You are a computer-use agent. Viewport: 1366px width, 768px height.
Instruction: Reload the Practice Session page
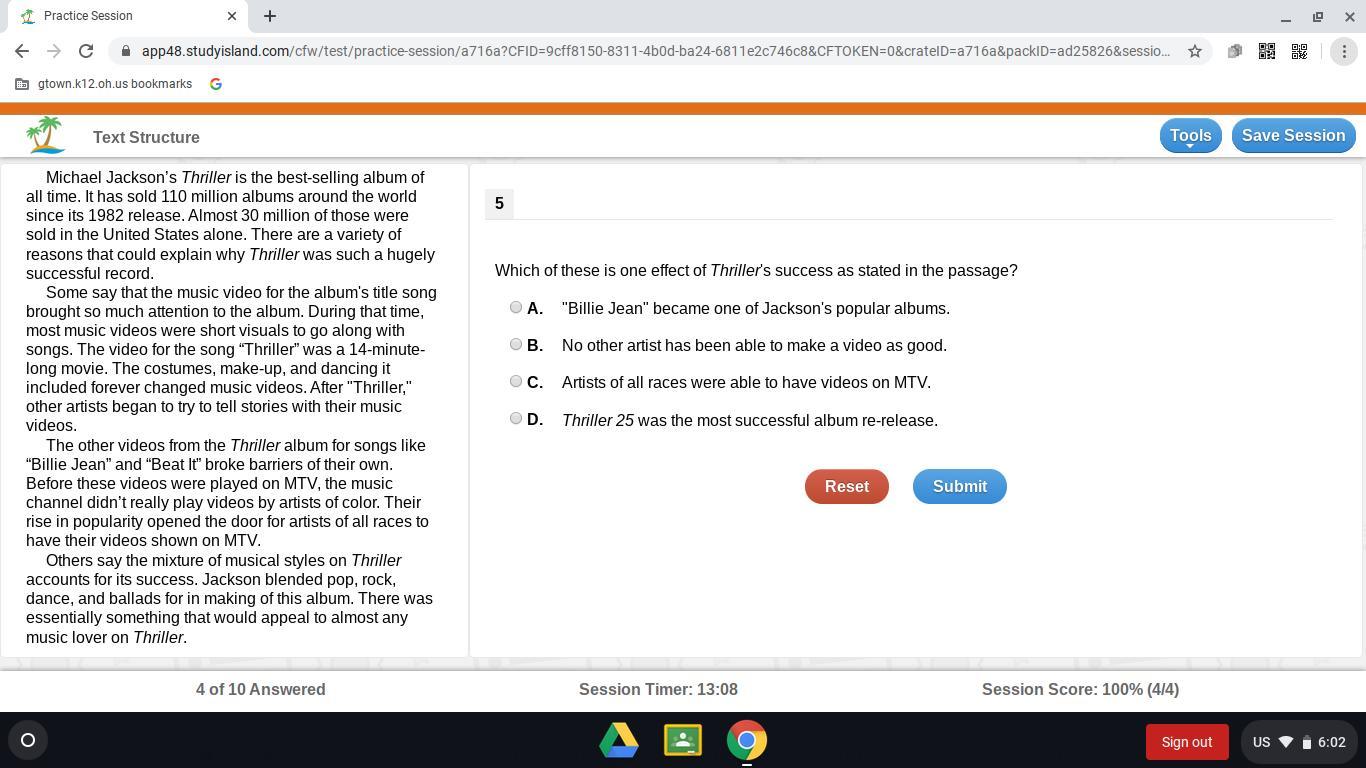(86, 51)
